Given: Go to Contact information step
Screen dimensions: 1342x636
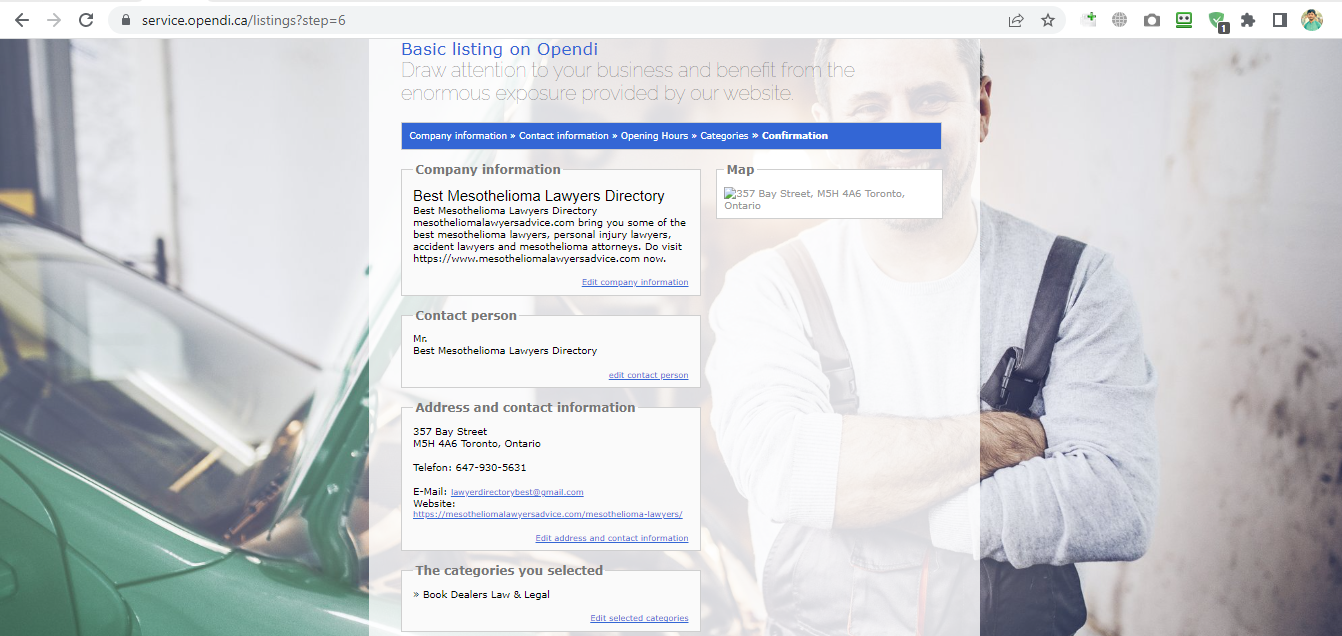Looking at the screenshot, I should click(x=564, y=136).
